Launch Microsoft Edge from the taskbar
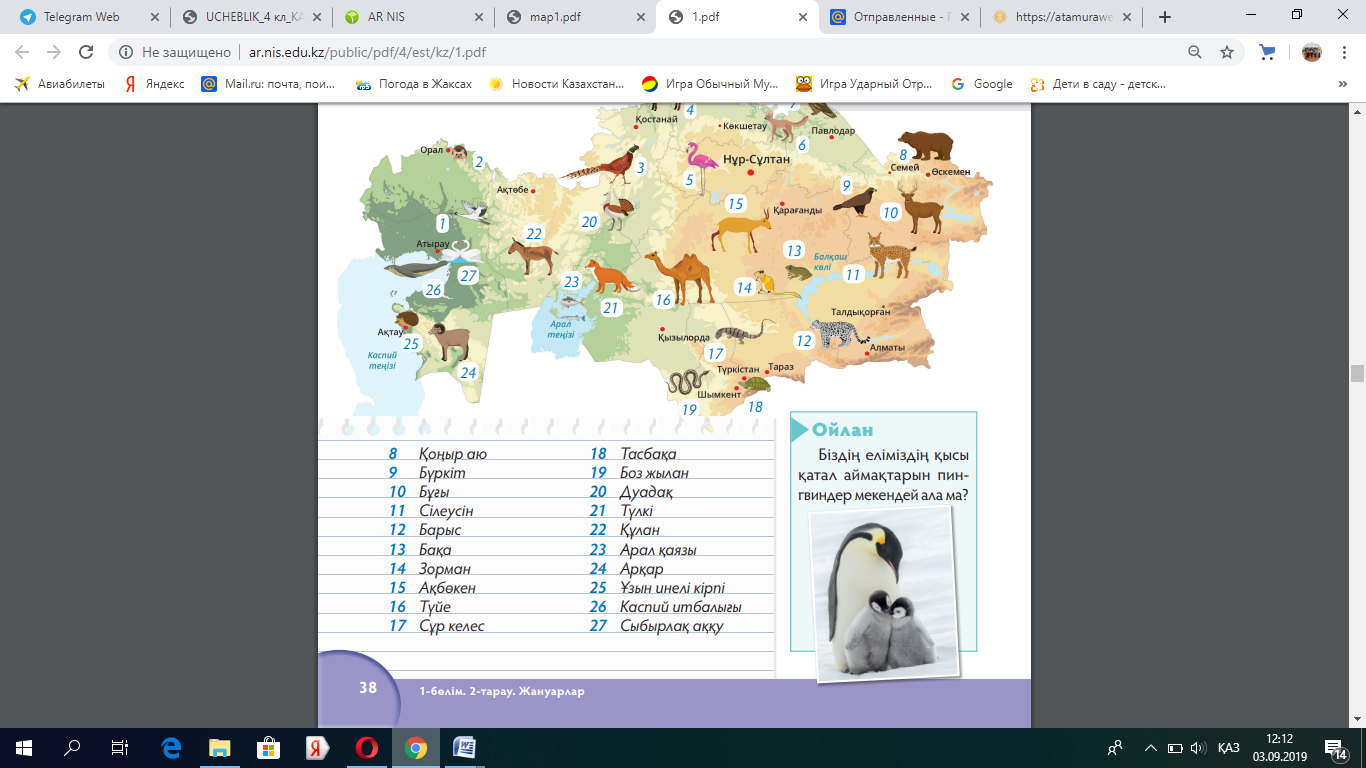The image size is (1366, 768). click(x=171, y=747)
